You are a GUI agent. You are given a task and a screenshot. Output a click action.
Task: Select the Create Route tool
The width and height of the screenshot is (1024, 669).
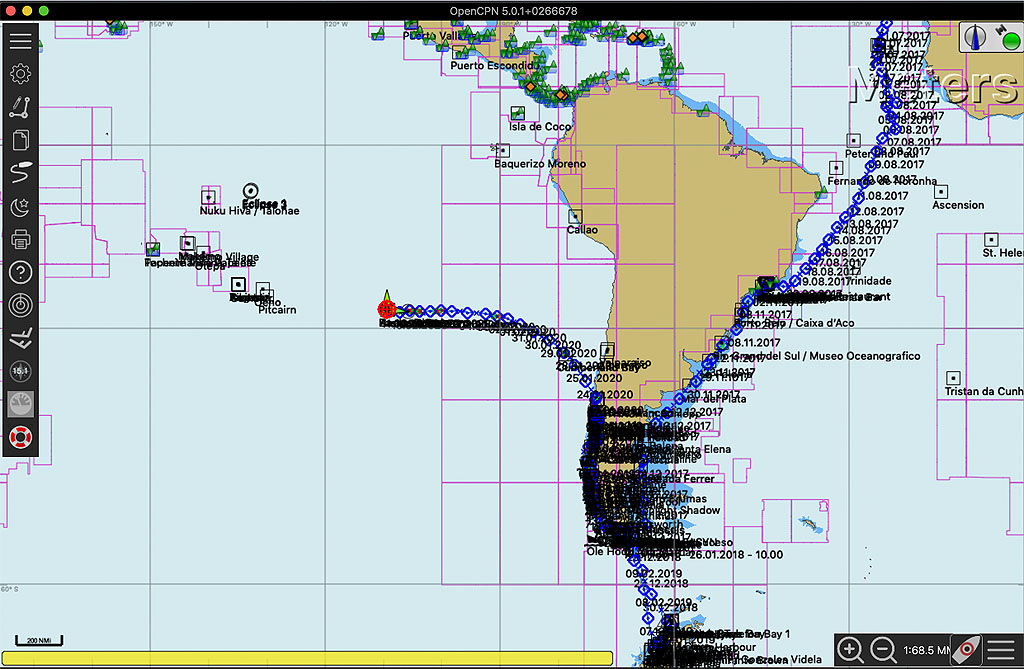pos(20,108)
